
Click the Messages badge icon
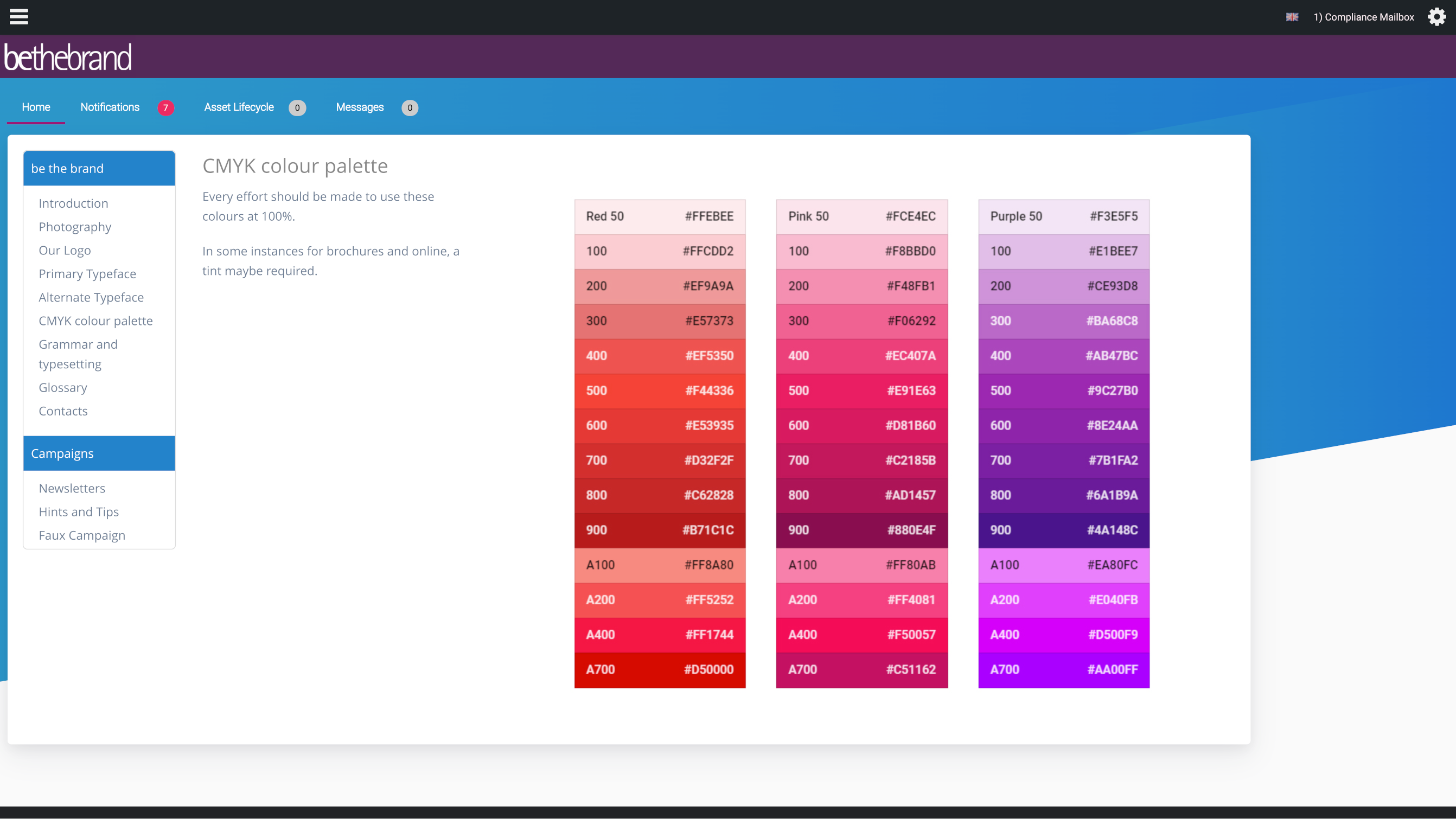pyautogui.click(x=409, y=107)
